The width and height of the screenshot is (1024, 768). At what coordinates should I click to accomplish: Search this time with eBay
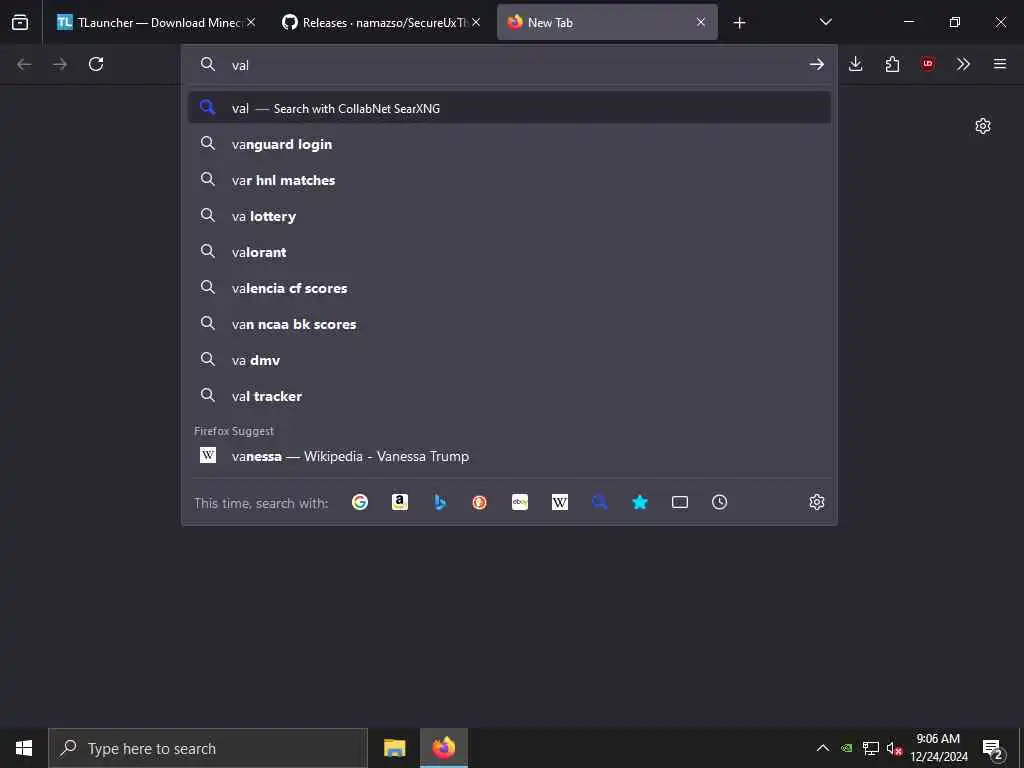[x=520, y=502]
